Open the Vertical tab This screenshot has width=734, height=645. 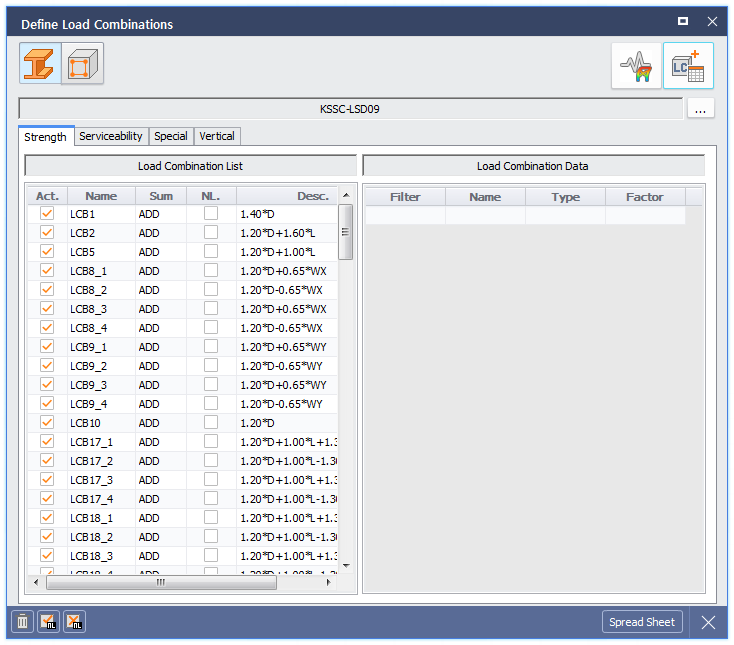click(217, 136)
